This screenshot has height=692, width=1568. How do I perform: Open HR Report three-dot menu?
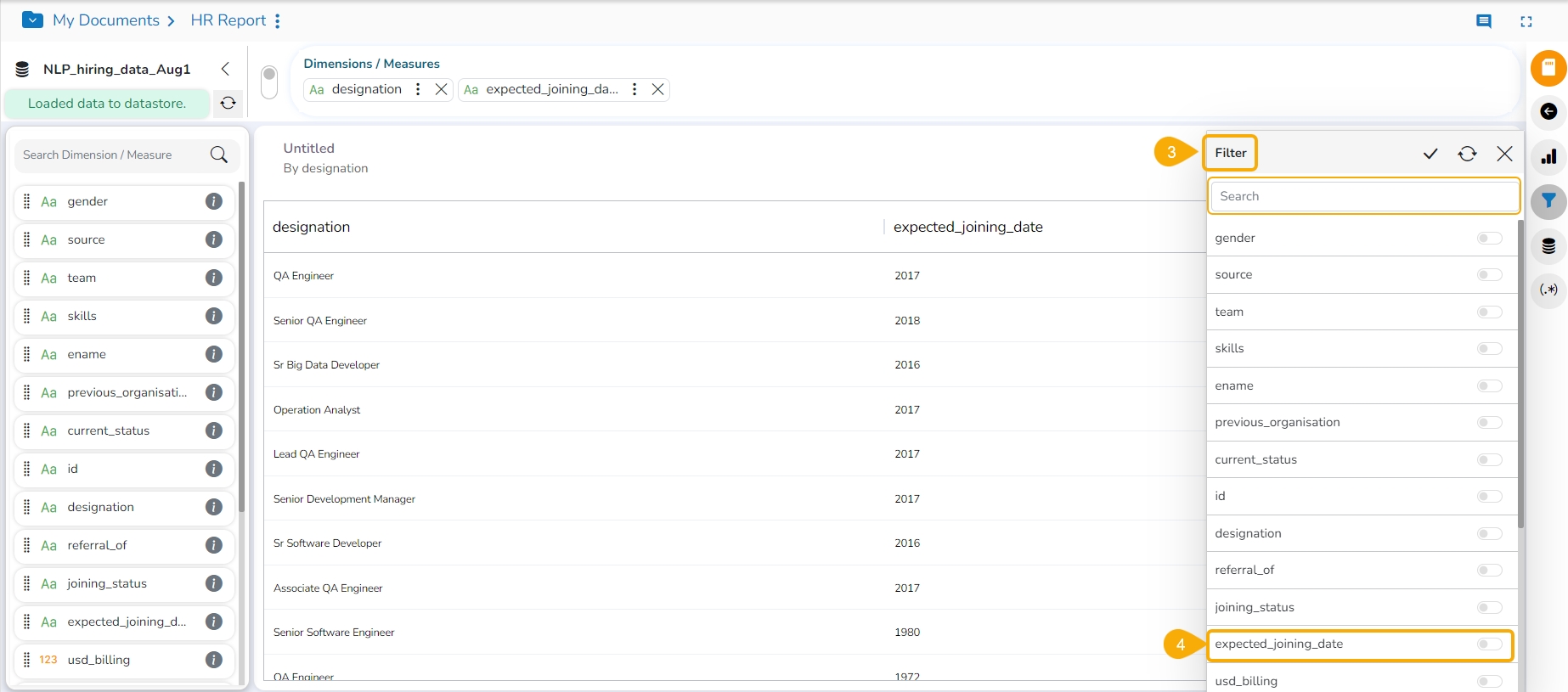(278, 21)
